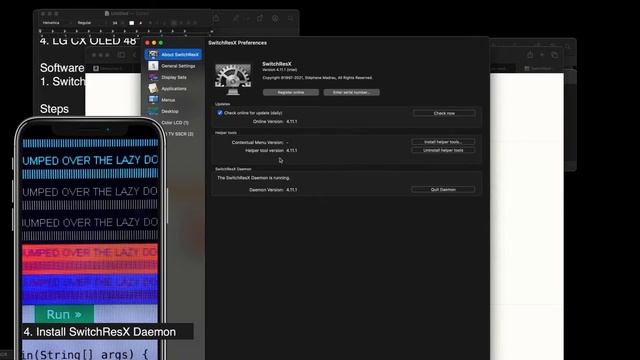Open the Display Sets sidebar icon
The width and height of the screenshot is (640, 360).
point(153,77)
